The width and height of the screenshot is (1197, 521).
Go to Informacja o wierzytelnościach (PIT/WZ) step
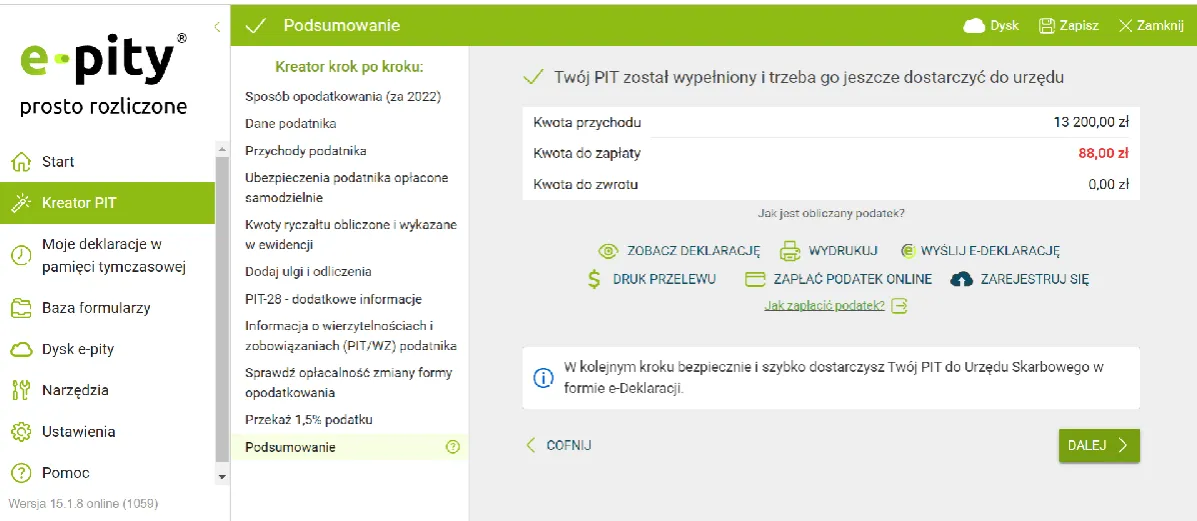(x=351, y=336)
